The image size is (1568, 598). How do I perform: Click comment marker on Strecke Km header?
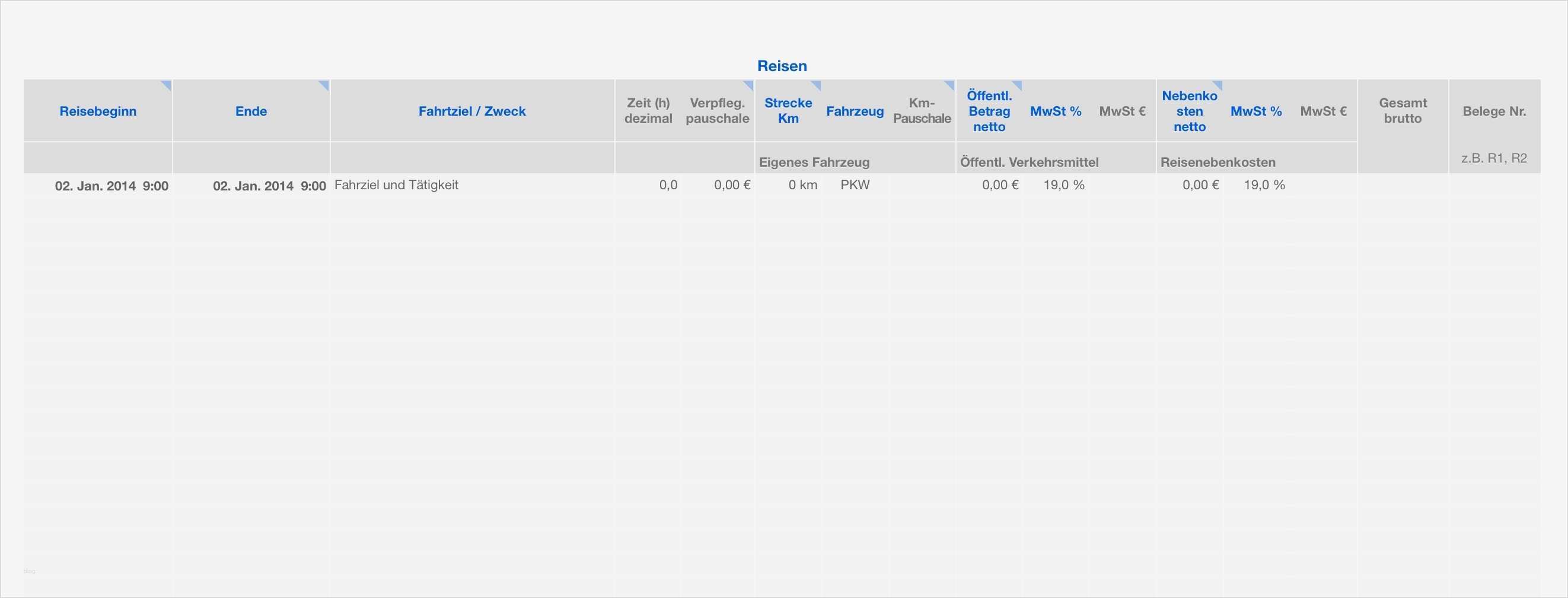point(816,85)
